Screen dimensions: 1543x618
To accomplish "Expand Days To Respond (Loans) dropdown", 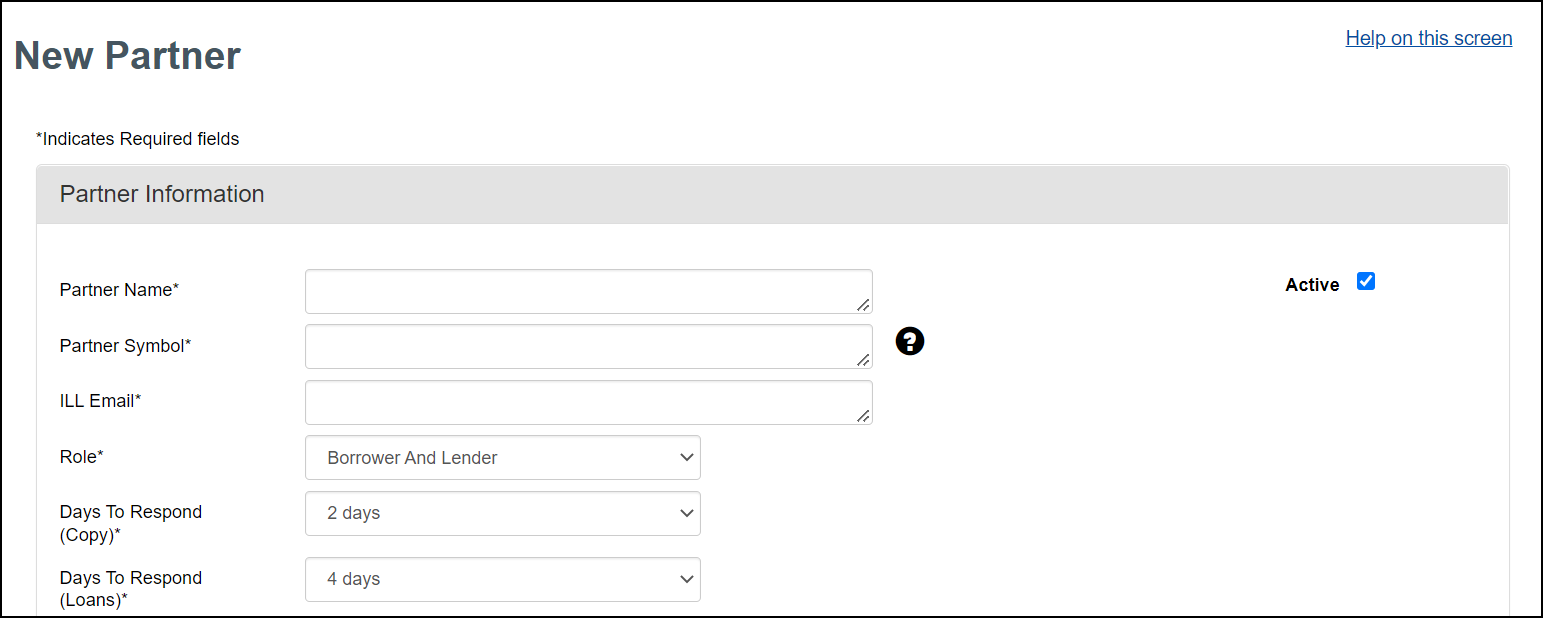I will click(503, 579).
